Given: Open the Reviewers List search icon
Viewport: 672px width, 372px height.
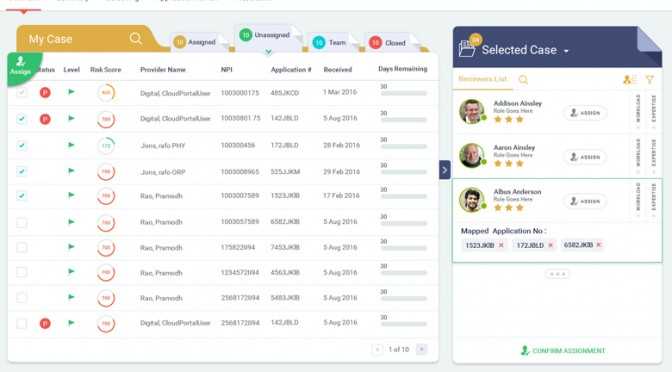Looking at the screenshot, I should (523, 80).
